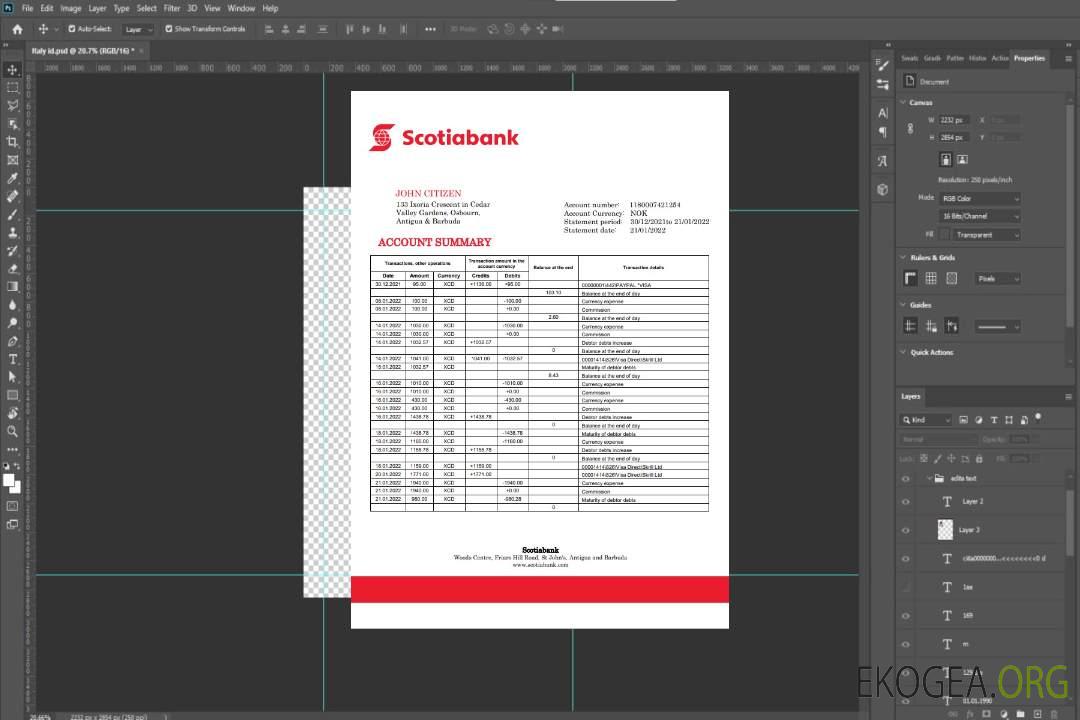This screenshot has height=720, width=1080.
Task: Click the canvas height H field
Action: [x=954, y=138]
